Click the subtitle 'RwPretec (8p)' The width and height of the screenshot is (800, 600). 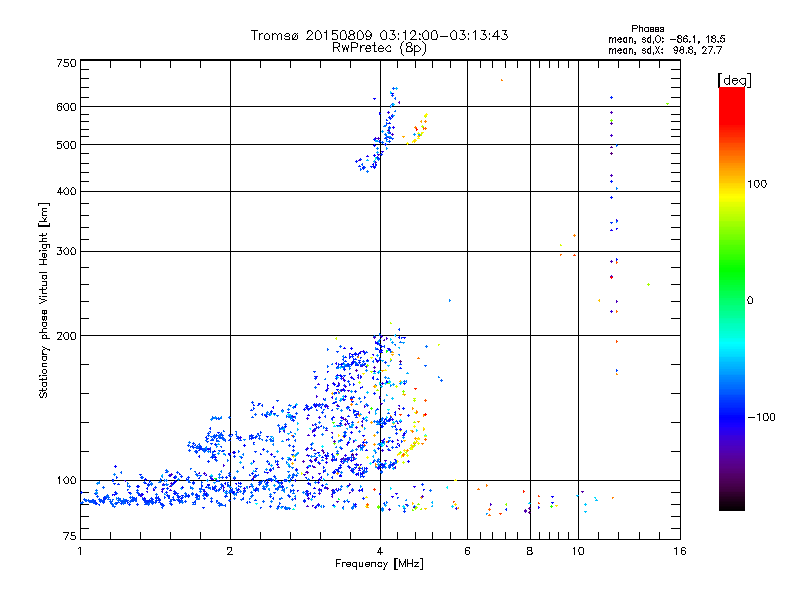click(x=379, y=48)
